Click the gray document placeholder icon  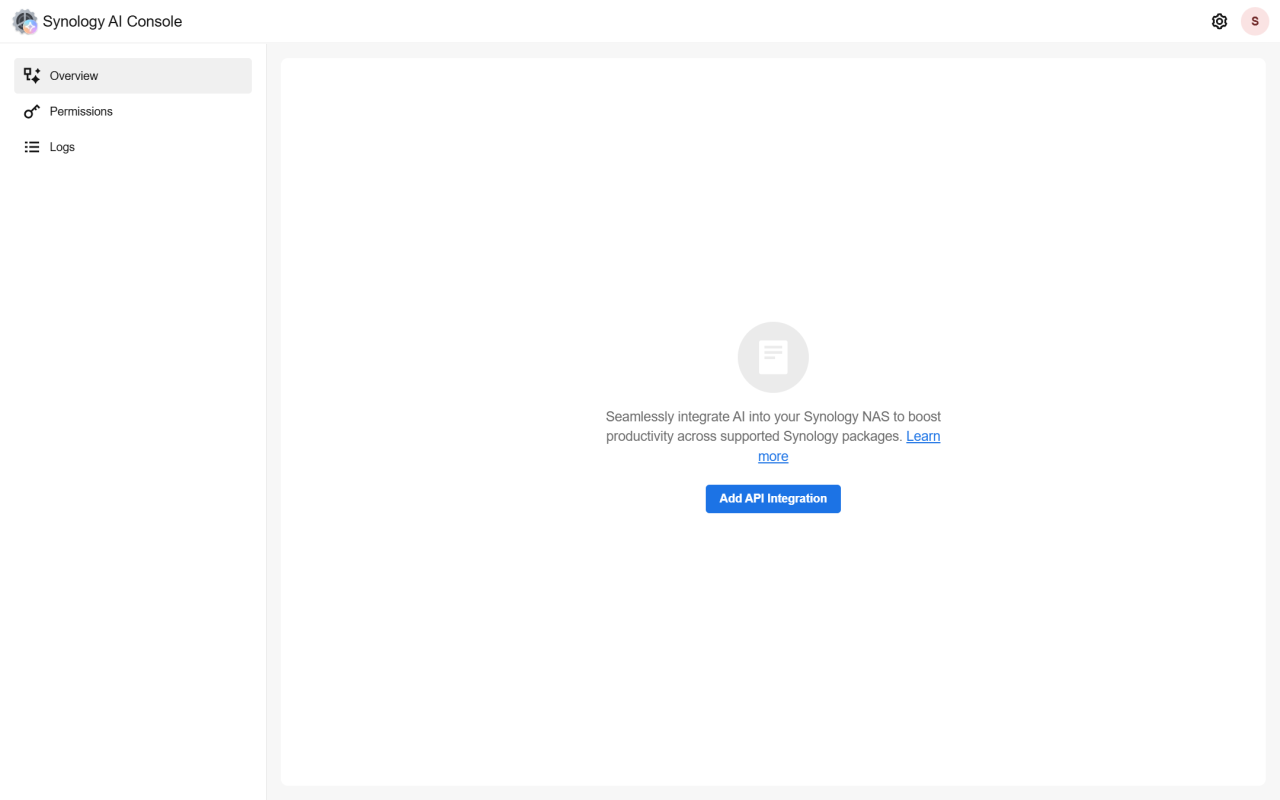coord(773,357)
